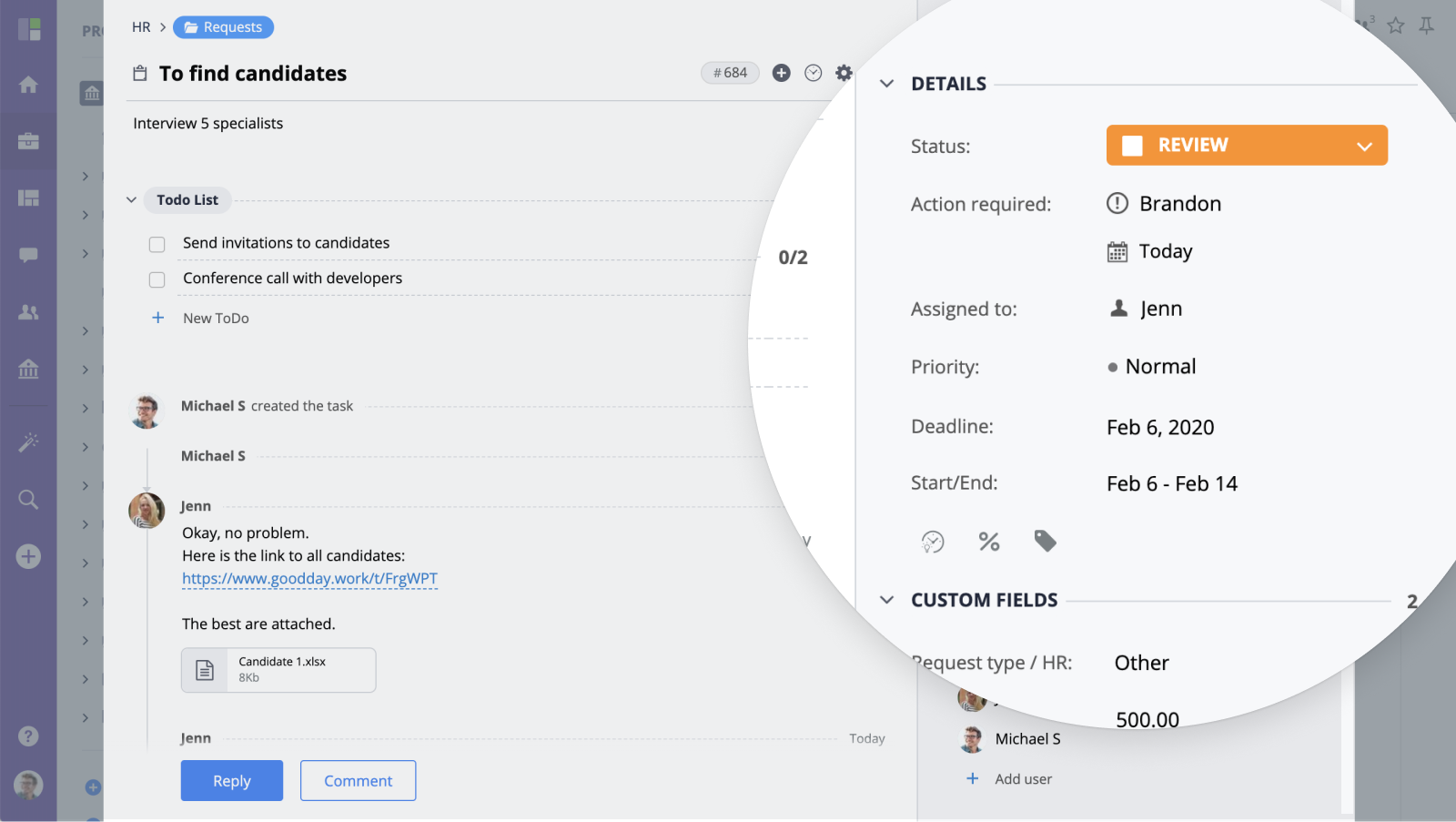The width and height of the screenshot is (1456, 822).
Task: Open the Candidate 1.xlsx attachment
Action: [278, 670]
